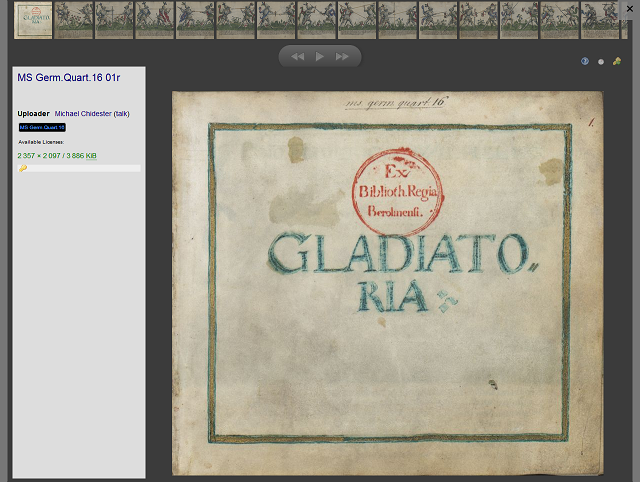Viewport: 640px width, 482px height.
Task: Select the fifth thumbnail in the filmstrip
Action: (195, 20)
